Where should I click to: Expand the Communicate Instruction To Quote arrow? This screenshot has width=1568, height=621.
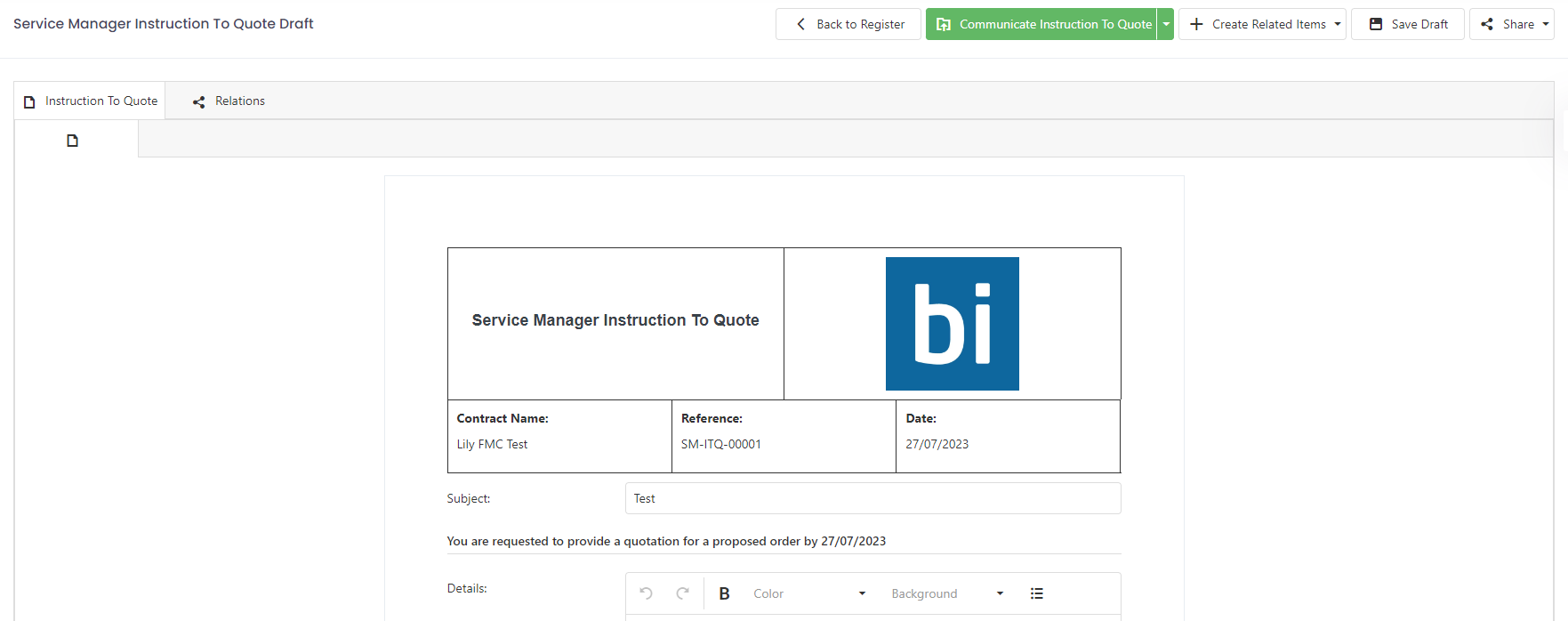coord(1166,24)
